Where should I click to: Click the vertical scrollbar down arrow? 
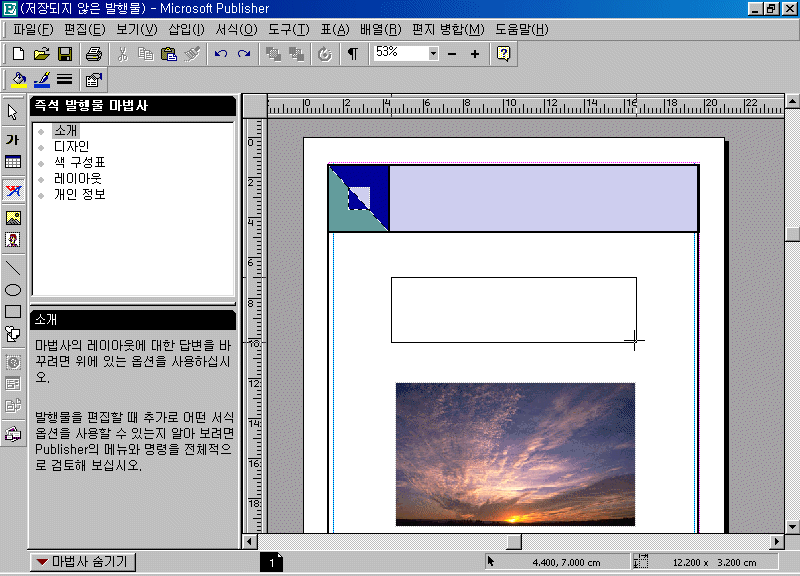tap(792, 526)
